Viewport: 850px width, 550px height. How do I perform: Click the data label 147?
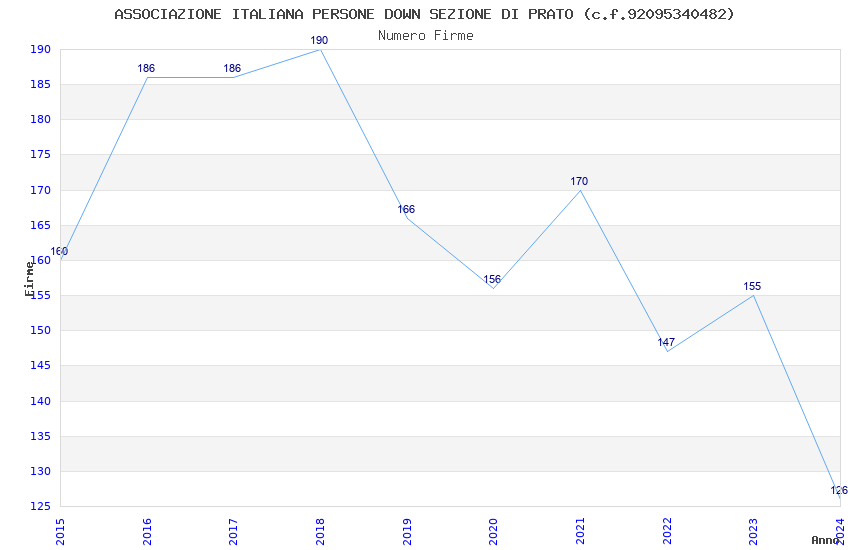666,342
